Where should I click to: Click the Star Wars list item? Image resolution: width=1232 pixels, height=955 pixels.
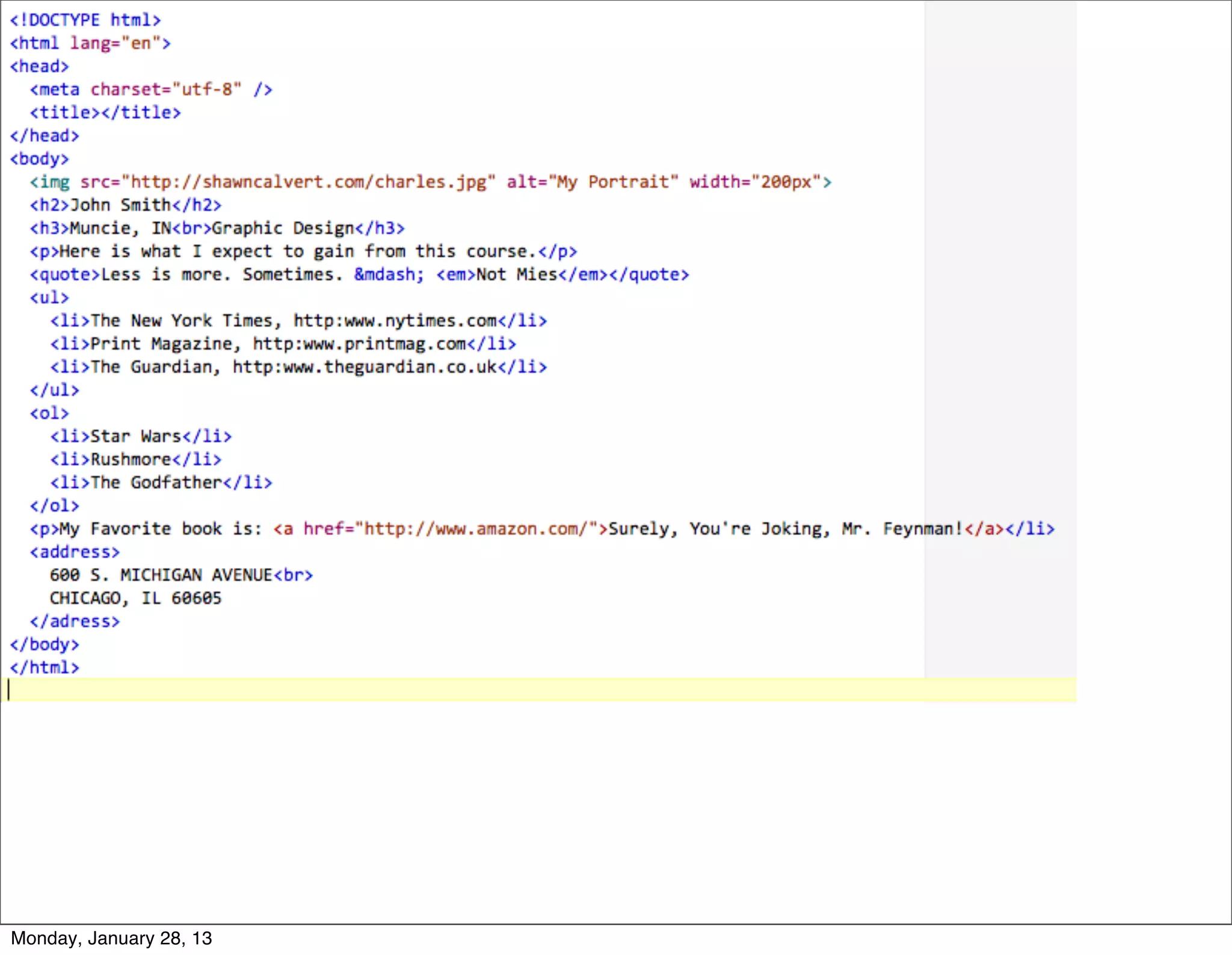coord(136,436)
